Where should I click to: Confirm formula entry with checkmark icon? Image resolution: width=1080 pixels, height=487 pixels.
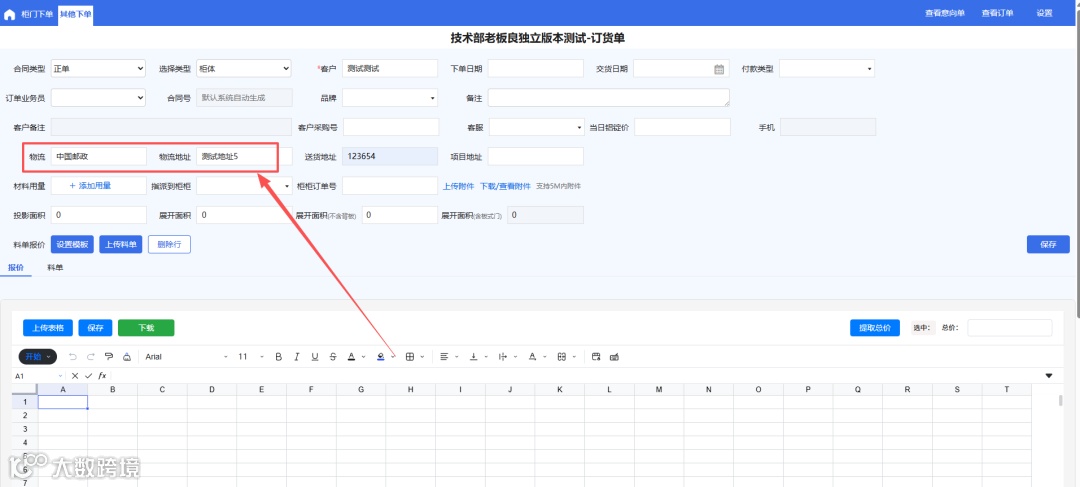click(88, 375)
